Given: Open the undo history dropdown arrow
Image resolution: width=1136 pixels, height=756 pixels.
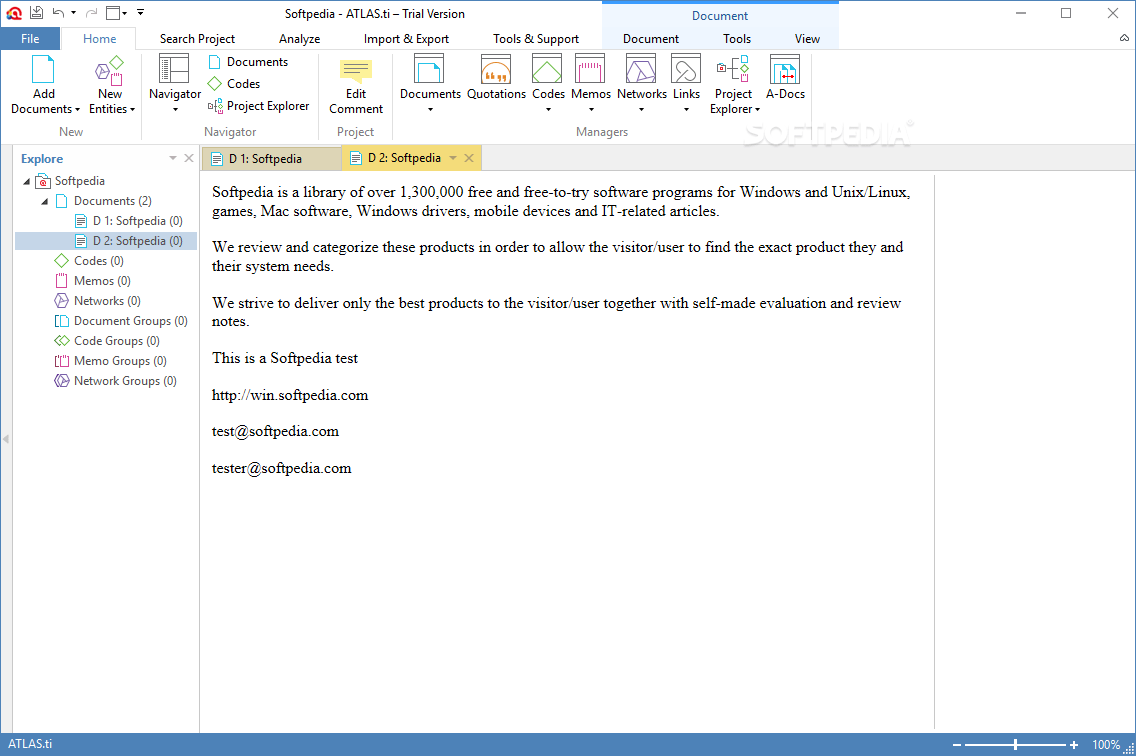Looking at the screenshot, I should coord(73,13).
